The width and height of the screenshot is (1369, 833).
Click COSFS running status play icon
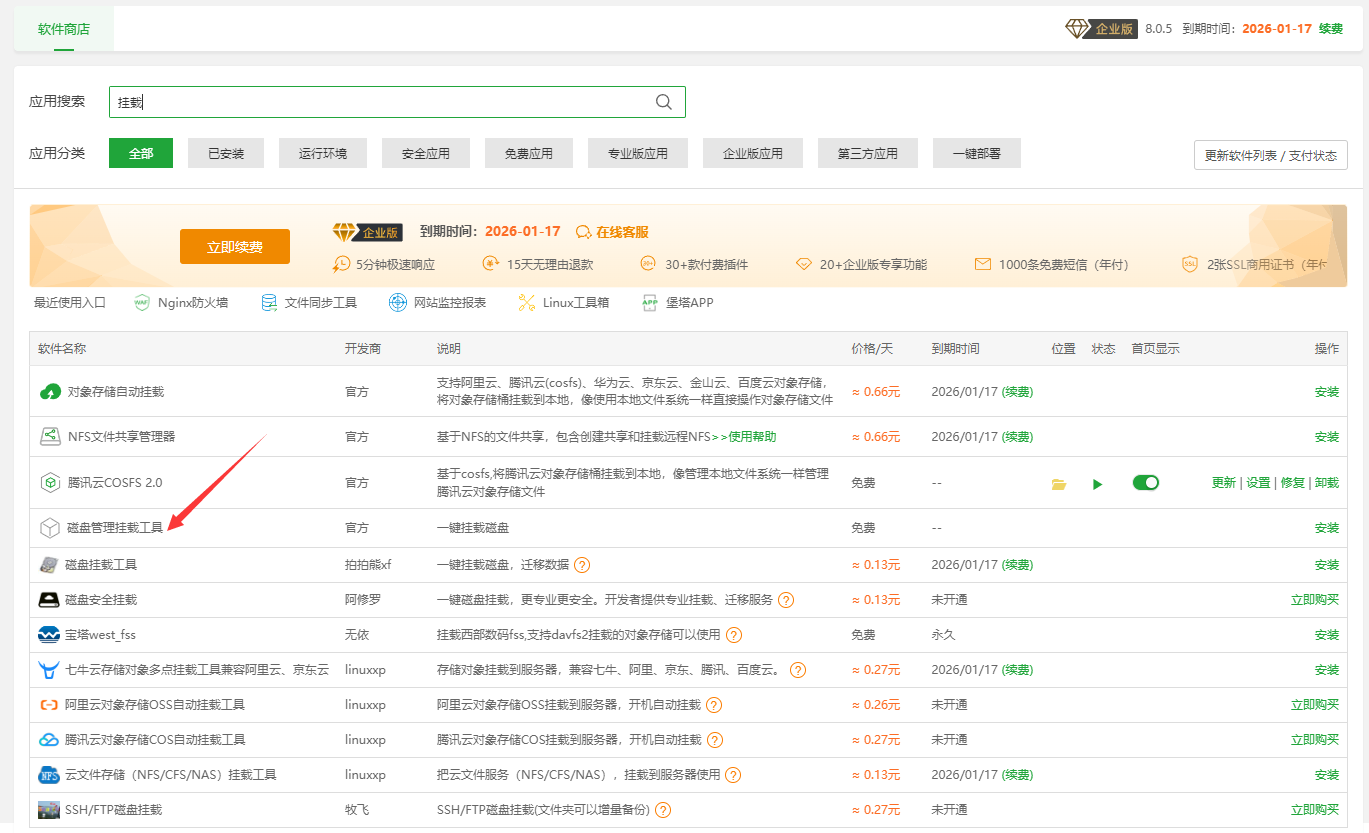tap(1098, 484)
